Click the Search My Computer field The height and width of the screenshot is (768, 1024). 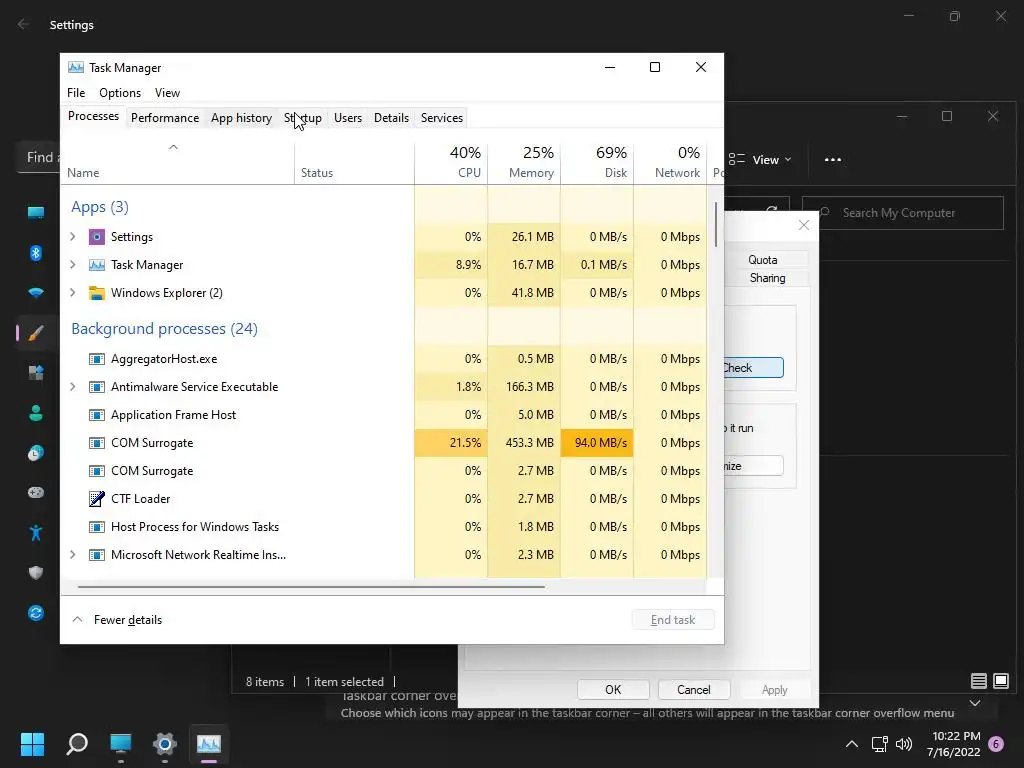(903, 213)
